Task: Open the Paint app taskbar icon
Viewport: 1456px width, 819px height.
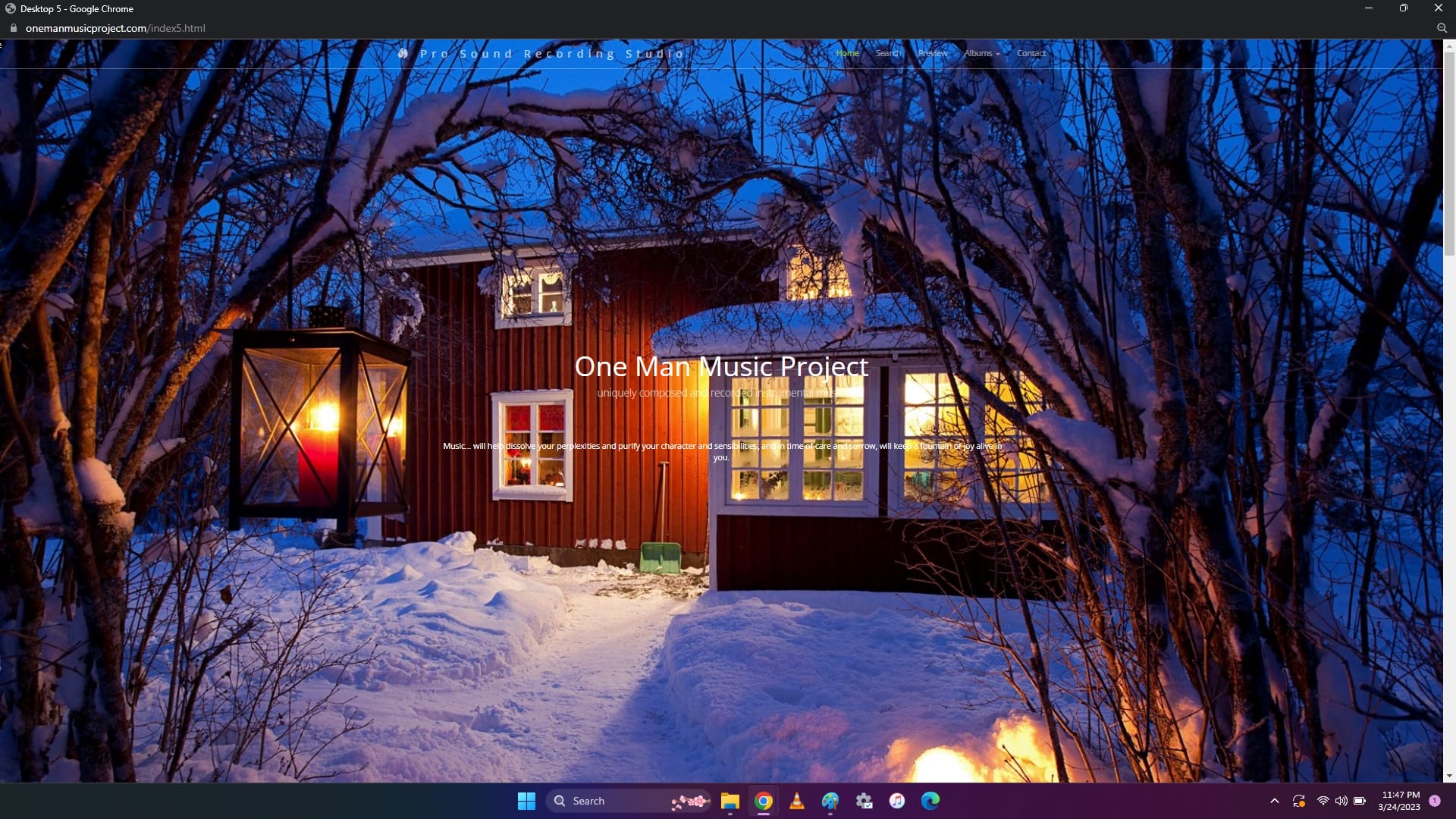Action: pyautogui.click(x=830, y=801)
